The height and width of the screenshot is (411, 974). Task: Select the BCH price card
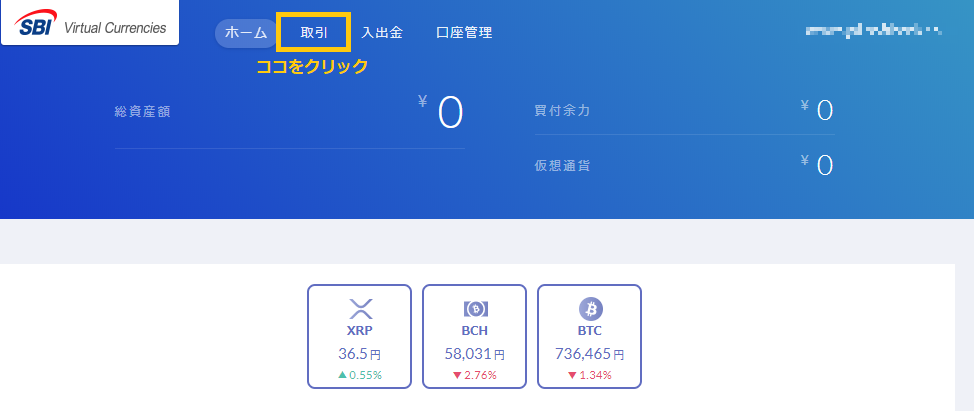click(x=475, y=336)
